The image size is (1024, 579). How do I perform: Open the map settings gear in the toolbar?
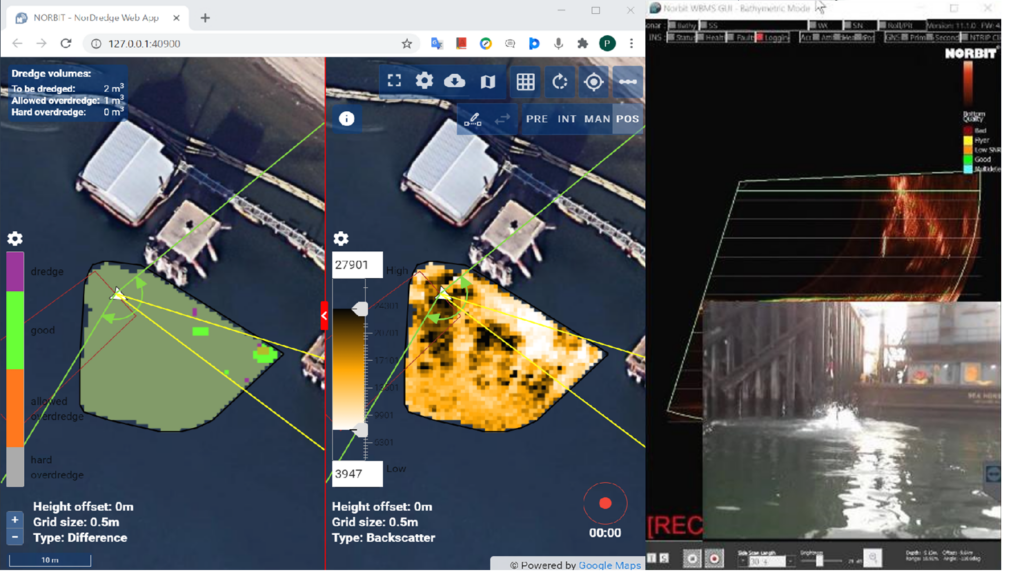point(427,81)
